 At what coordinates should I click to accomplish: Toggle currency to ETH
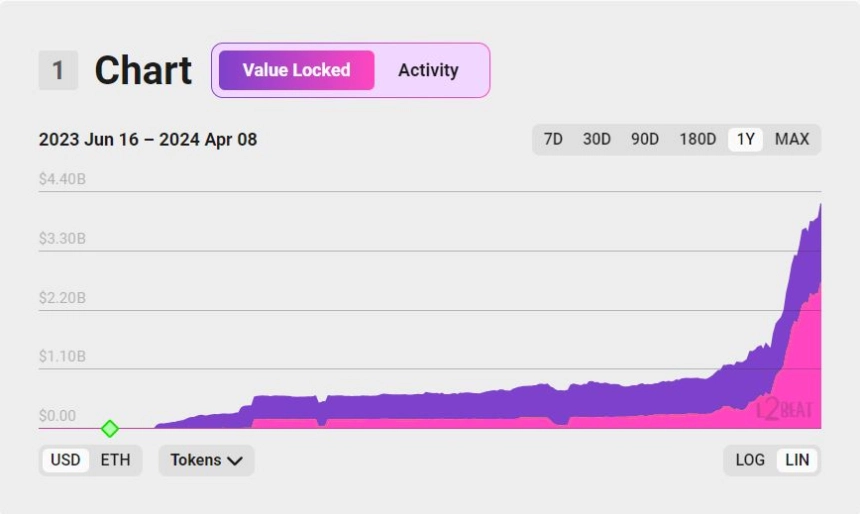click(x=115, y=460)
